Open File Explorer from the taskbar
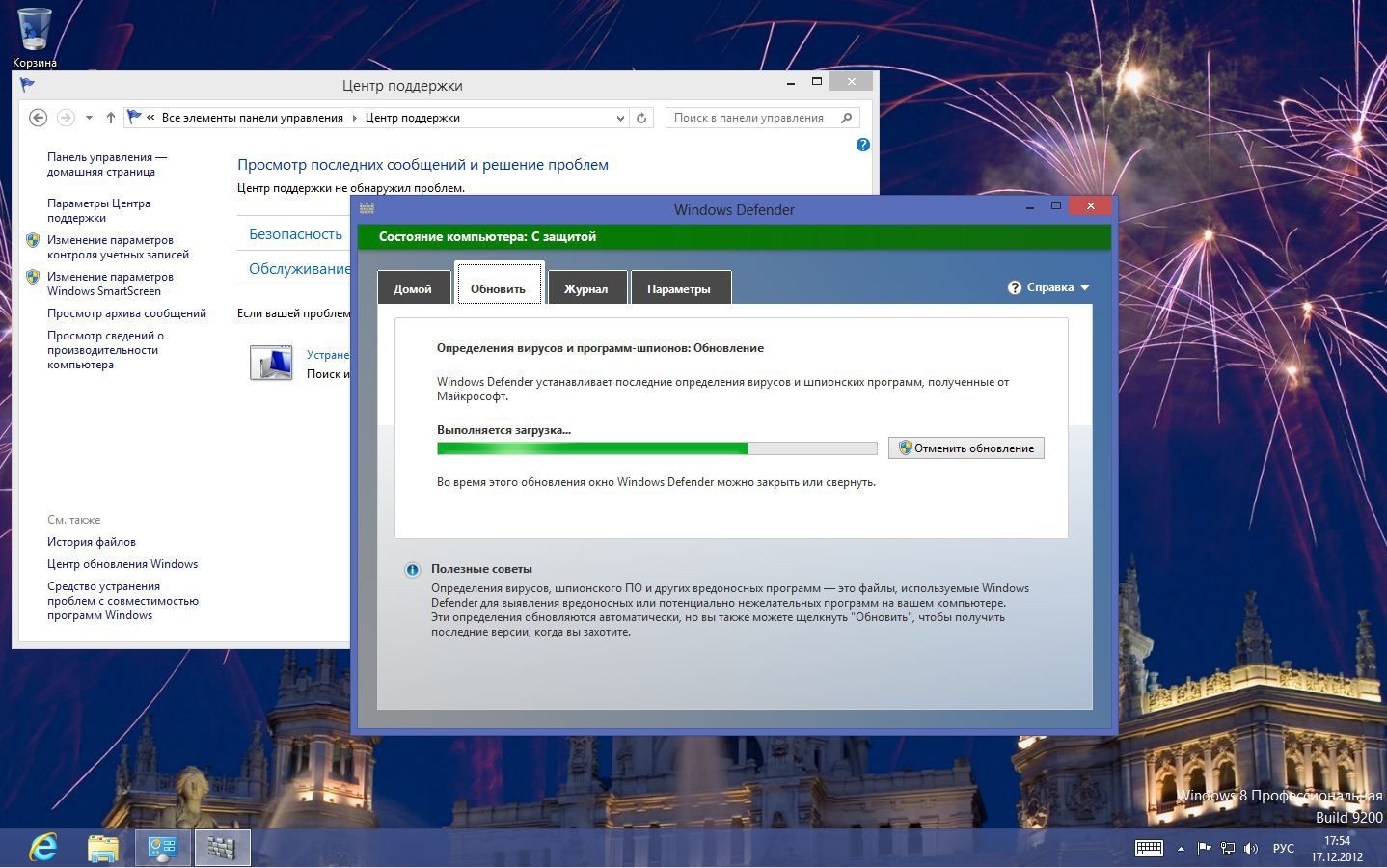Image resolution: width=1387 pixels, height=868 pixels. pos(103,848)
